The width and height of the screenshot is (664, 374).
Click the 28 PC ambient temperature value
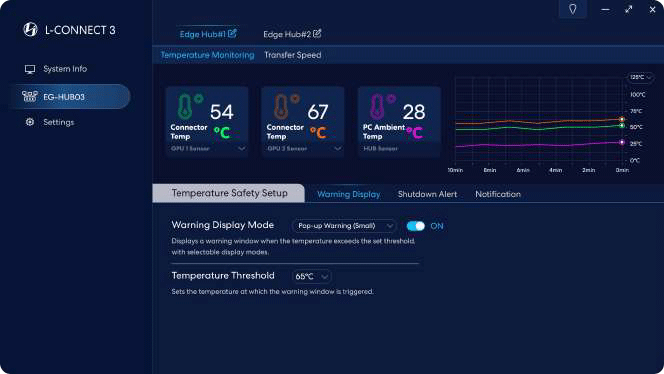414,112
